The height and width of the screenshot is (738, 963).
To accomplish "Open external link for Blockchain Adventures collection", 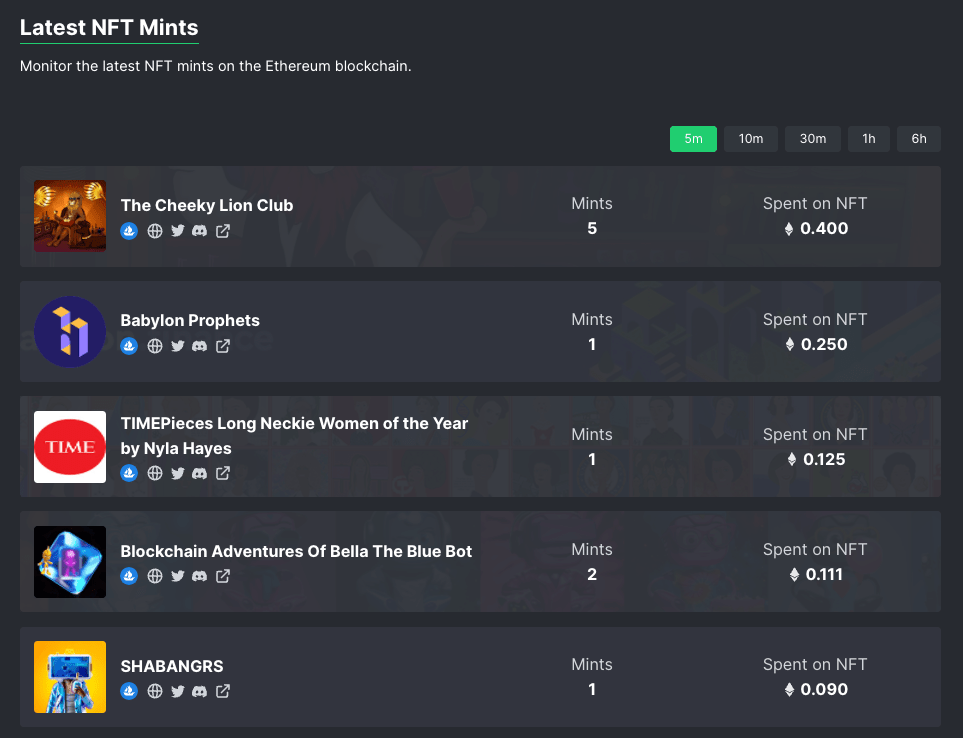I will pyautogui.click(x=222, y=576).
